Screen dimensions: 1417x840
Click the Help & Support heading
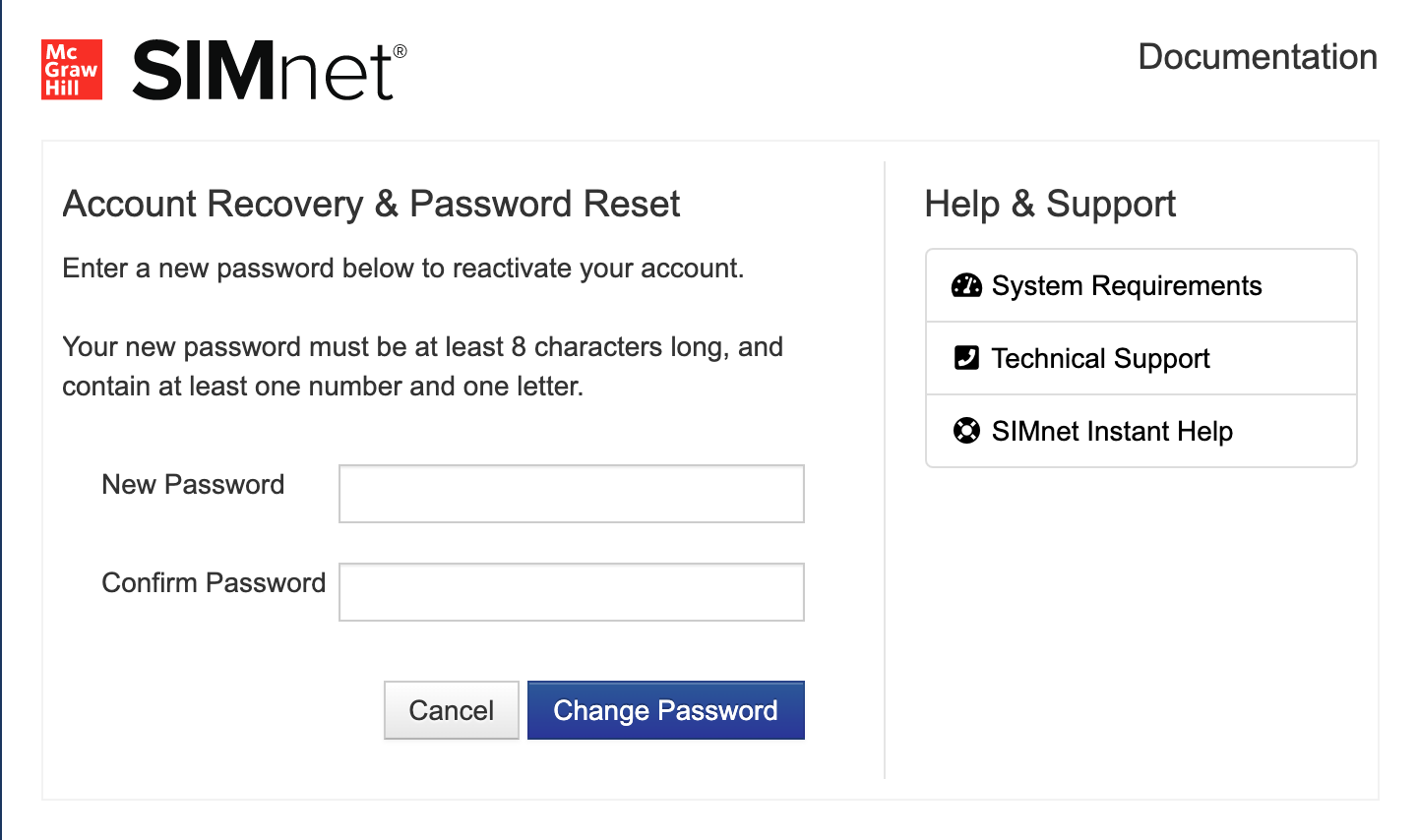[x=1050, y=204]
